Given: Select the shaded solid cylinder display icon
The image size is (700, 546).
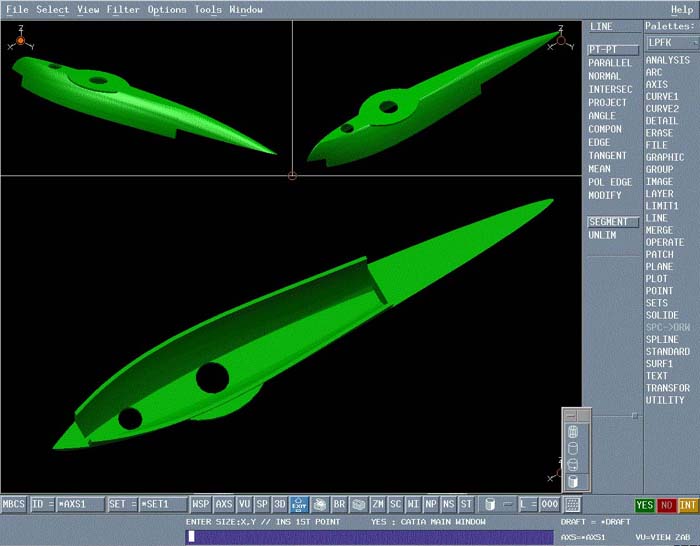Looking at the screenshot, I should 573,481.
